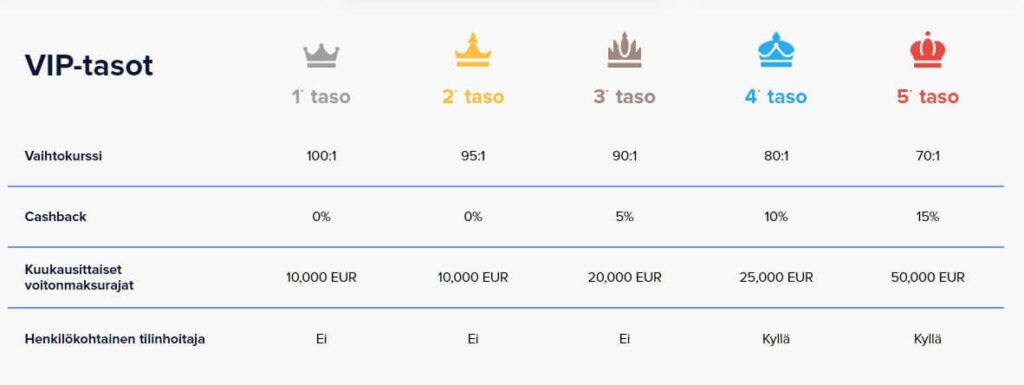Click the brown crown icon for level 3

(624, 50)
